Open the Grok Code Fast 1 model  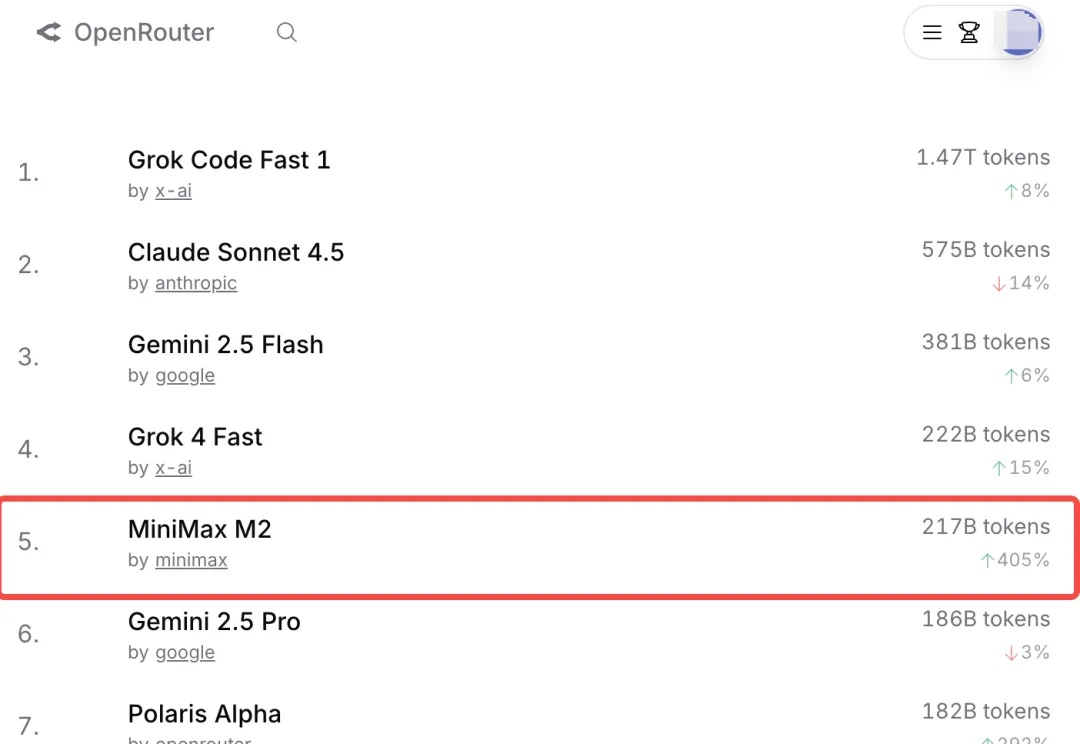(x=229, y=160)
